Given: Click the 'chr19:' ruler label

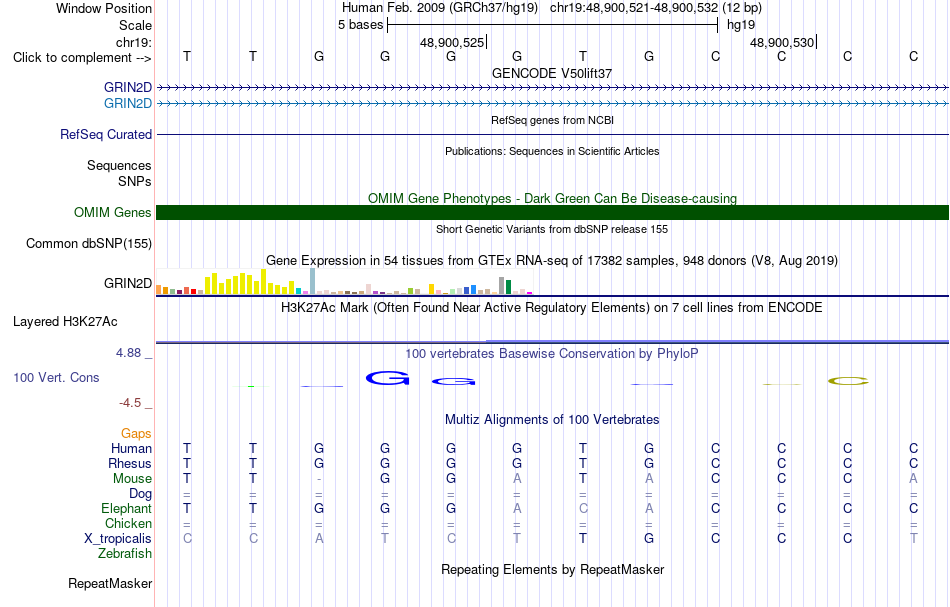Looking at the screenshot, I should pos(134,42).
